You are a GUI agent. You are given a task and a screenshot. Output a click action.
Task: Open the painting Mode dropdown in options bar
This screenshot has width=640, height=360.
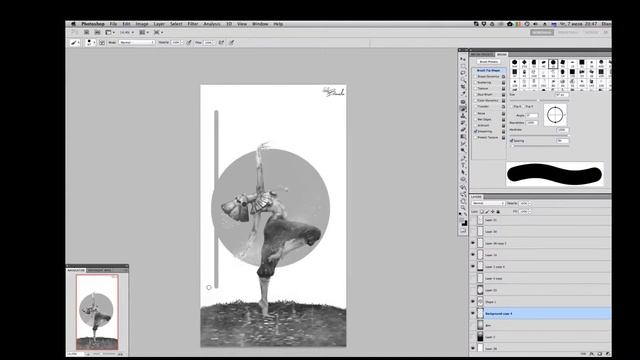pyautogui.click(x=137, y=42)
